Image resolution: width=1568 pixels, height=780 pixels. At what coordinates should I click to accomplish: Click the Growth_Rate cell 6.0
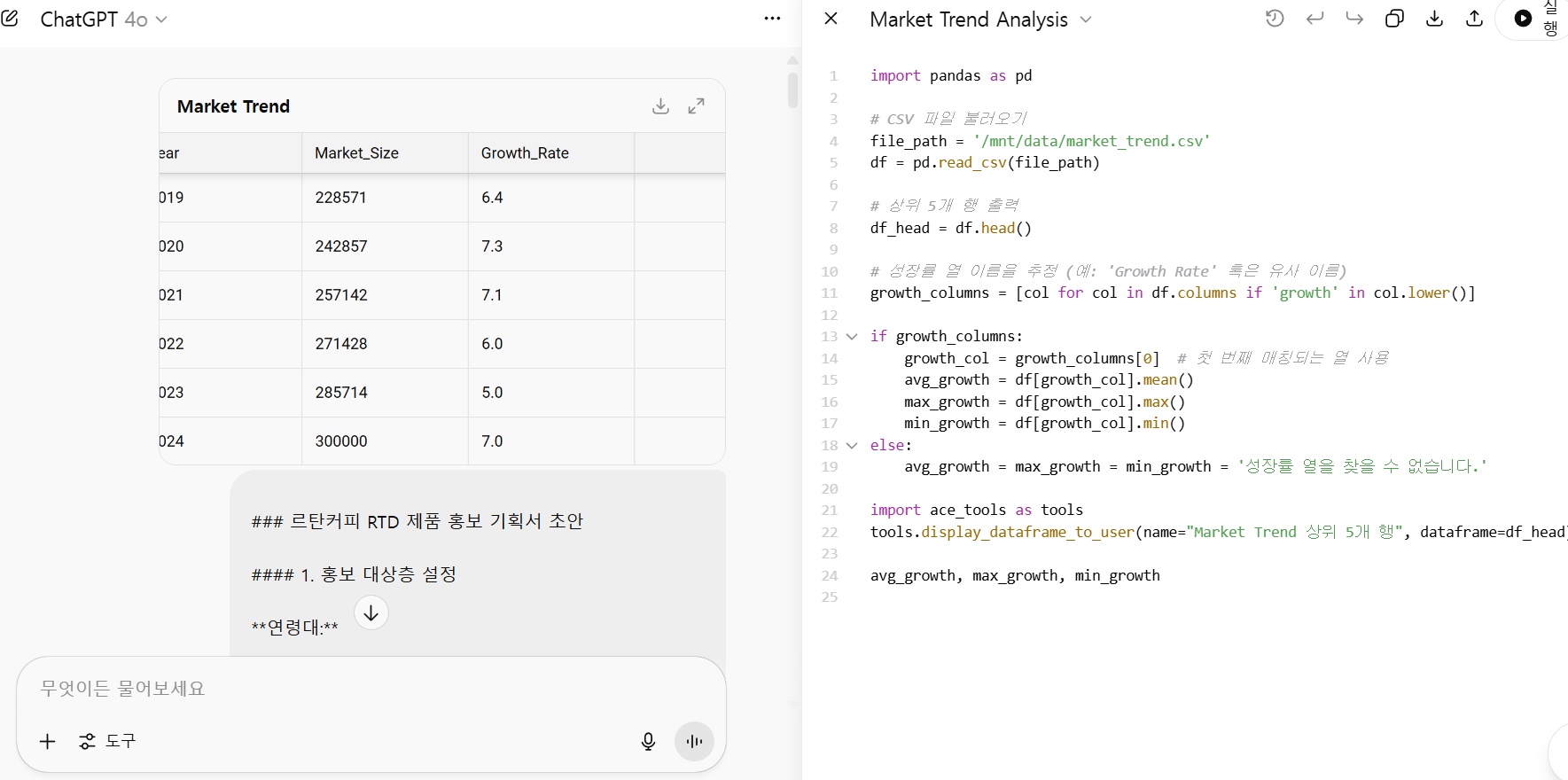(x=551, y=344)
